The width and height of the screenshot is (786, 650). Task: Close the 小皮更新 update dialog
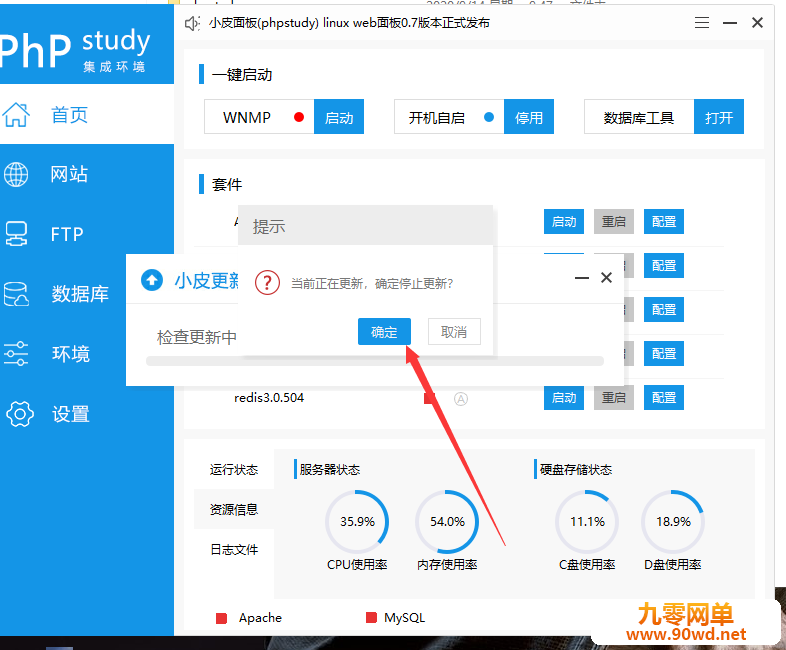click(607, 278)
